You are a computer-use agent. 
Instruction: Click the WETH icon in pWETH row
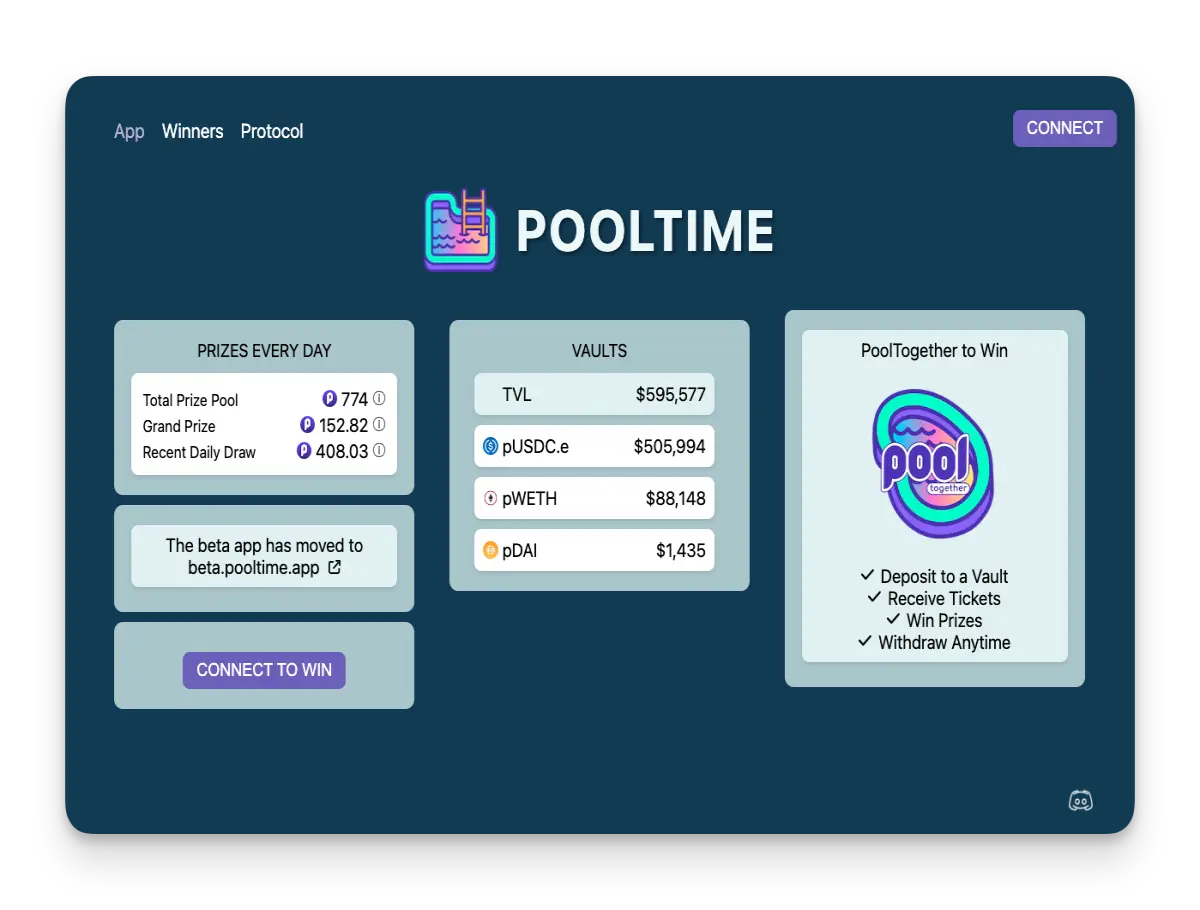[490, 498]
